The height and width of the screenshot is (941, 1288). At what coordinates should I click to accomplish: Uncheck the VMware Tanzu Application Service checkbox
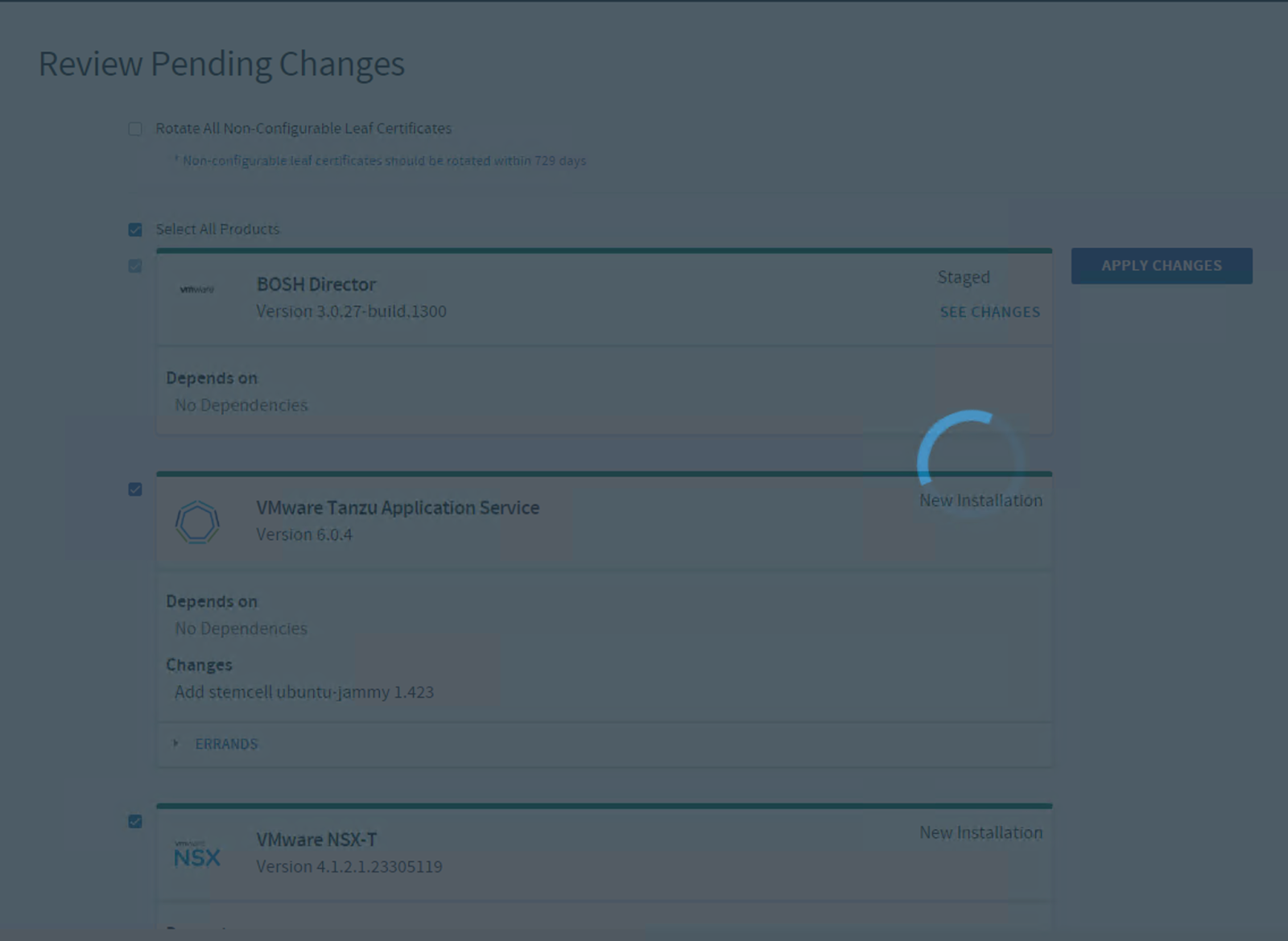click(x=135, y=489)
